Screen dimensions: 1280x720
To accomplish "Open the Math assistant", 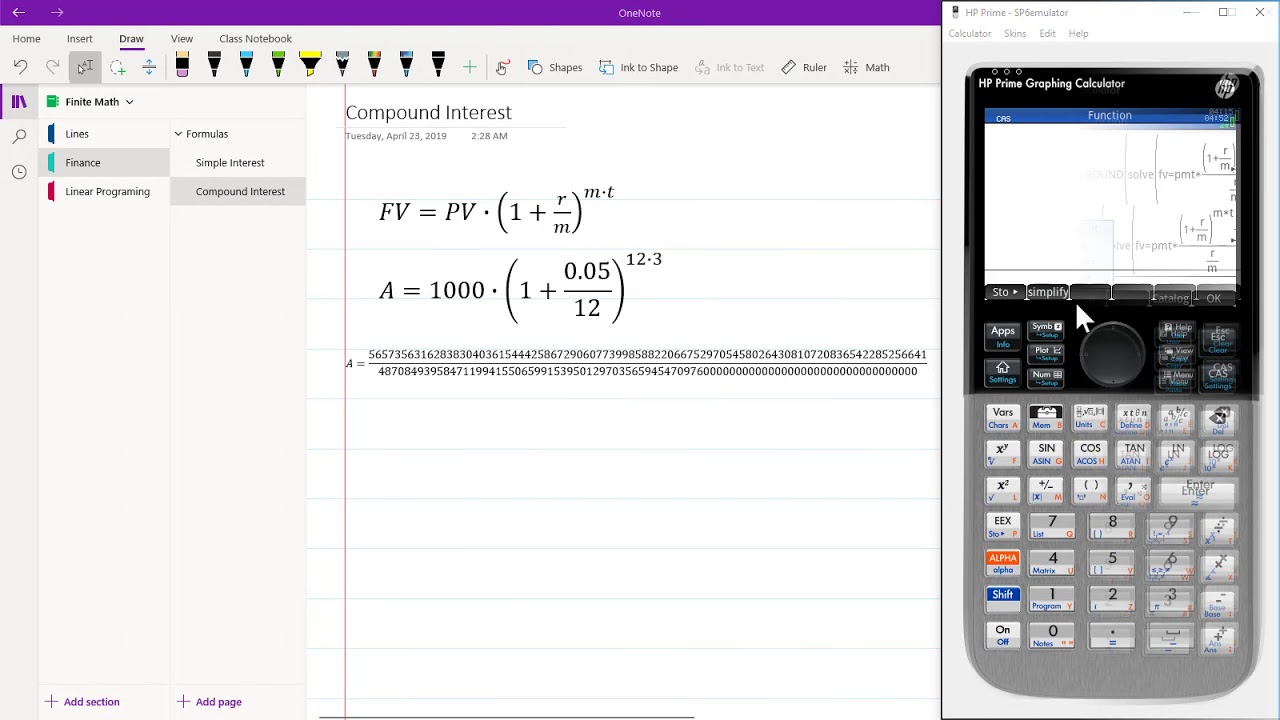I will [x=866, y=67].
